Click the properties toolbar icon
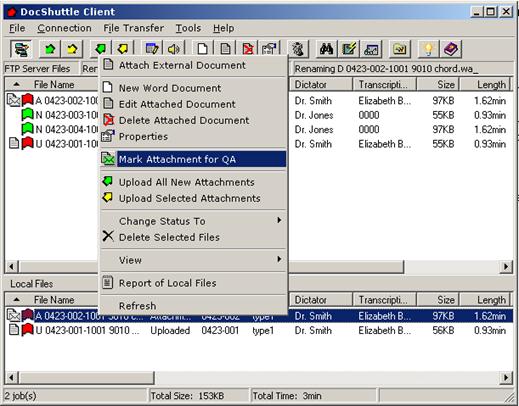Image resolution: width=519 pixels, height=406 pixels. tap(270, 49)
